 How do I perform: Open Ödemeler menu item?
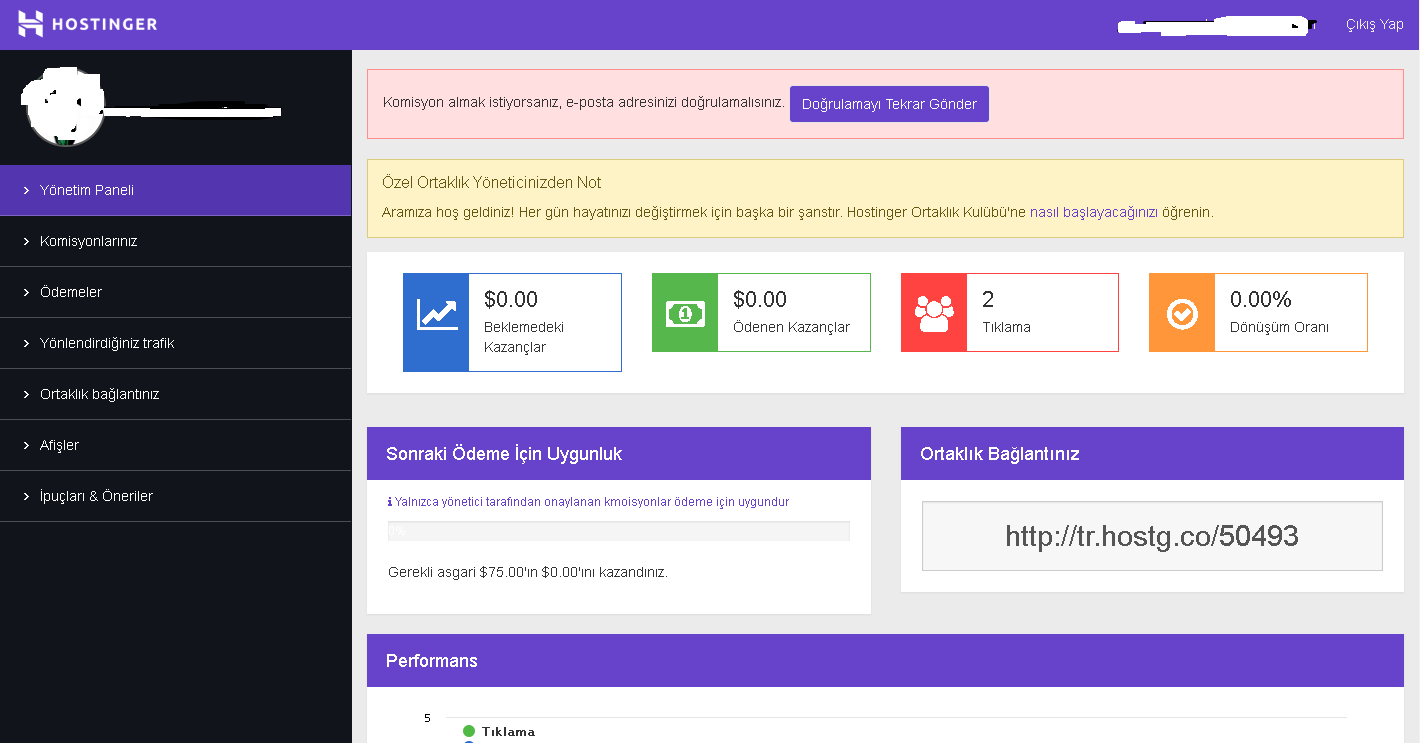pos(175,292)
